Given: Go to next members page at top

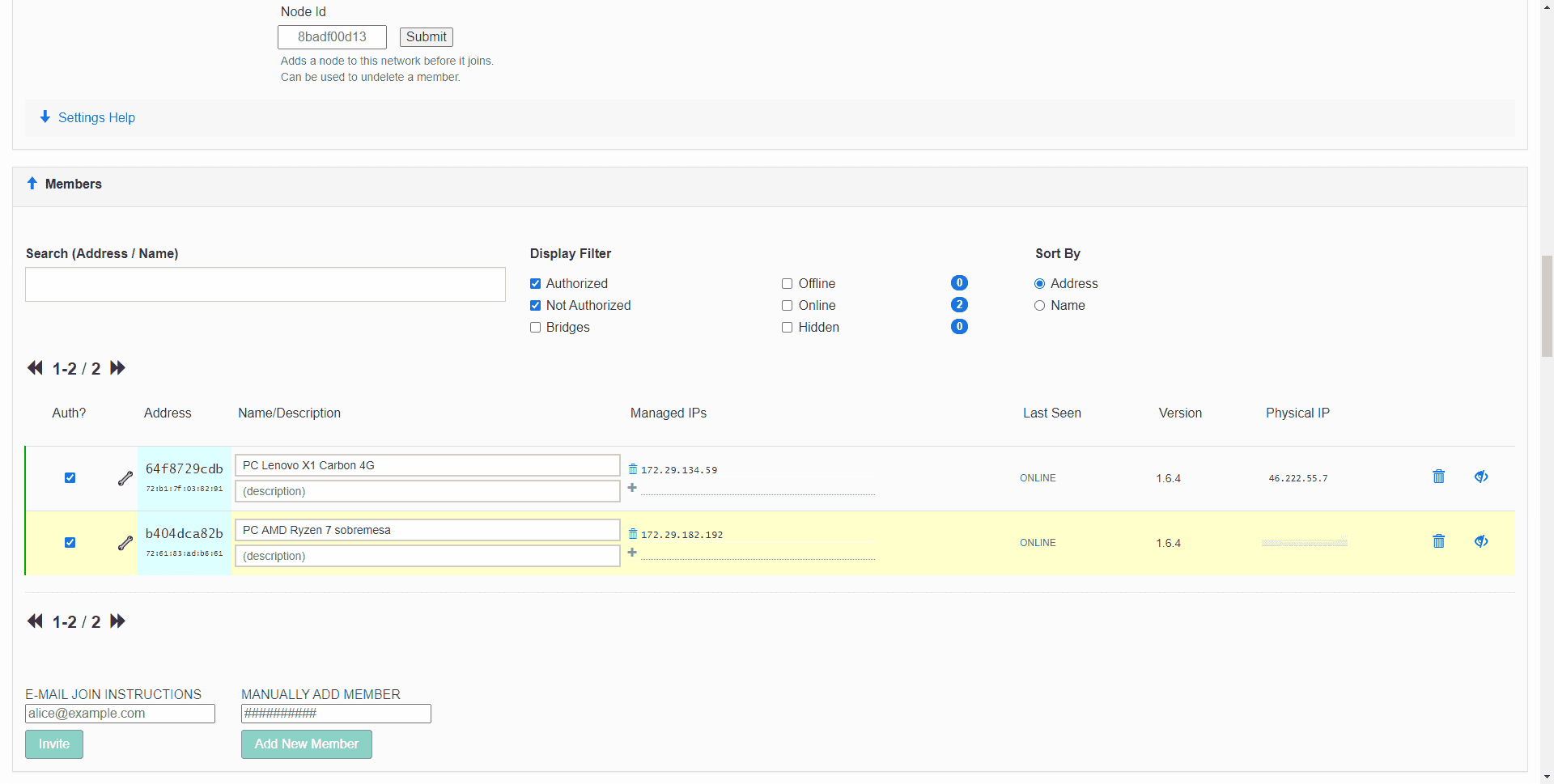Looking at the screenshot, I should 118,368.
